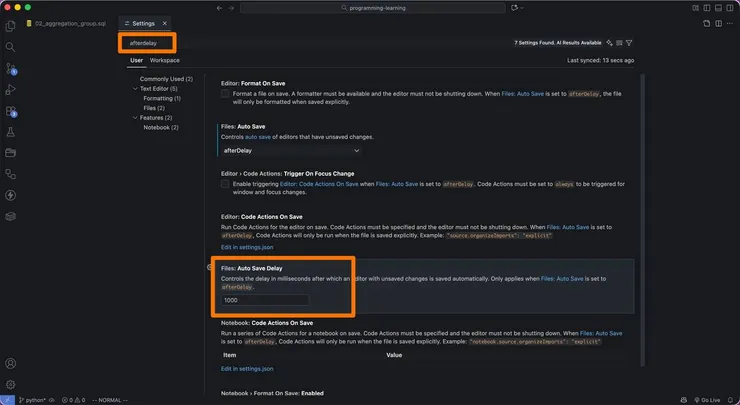Select the Settings editor tab
This screenshot has height=405, width=740.
[x=143, y=24]
